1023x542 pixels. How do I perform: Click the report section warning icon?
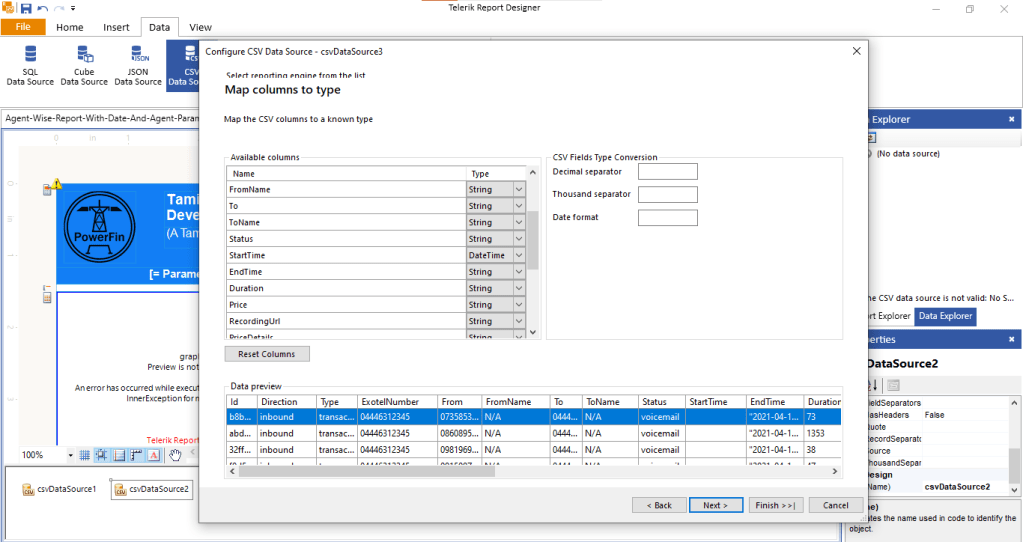[57, 184]
